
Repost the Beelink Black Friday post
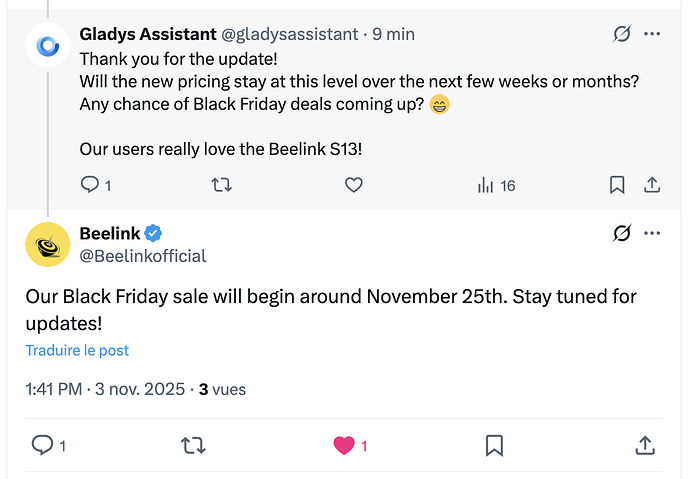(194, 445)
